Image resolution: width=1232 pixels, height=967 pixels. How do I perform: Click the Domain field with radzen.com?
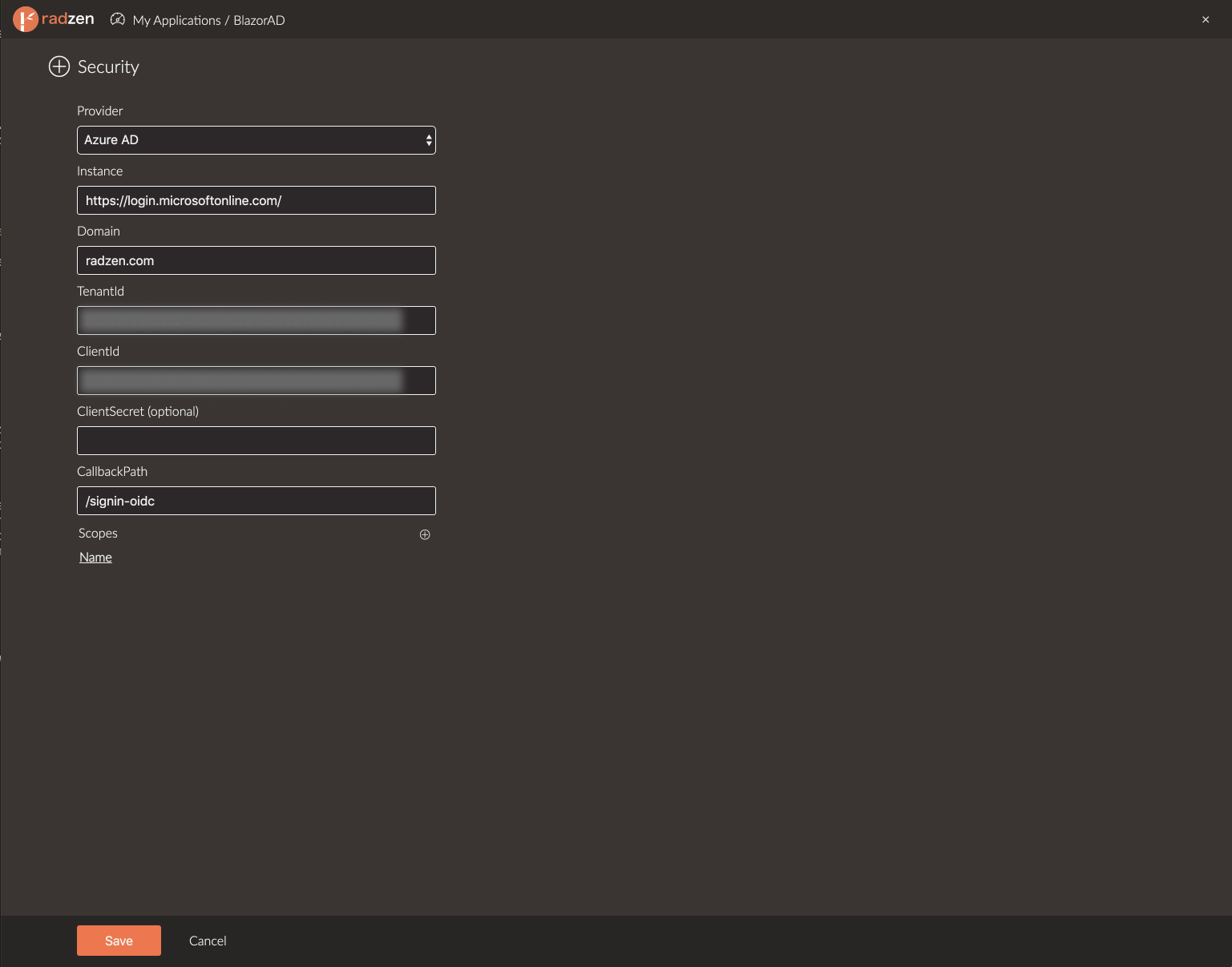(256, 260)
